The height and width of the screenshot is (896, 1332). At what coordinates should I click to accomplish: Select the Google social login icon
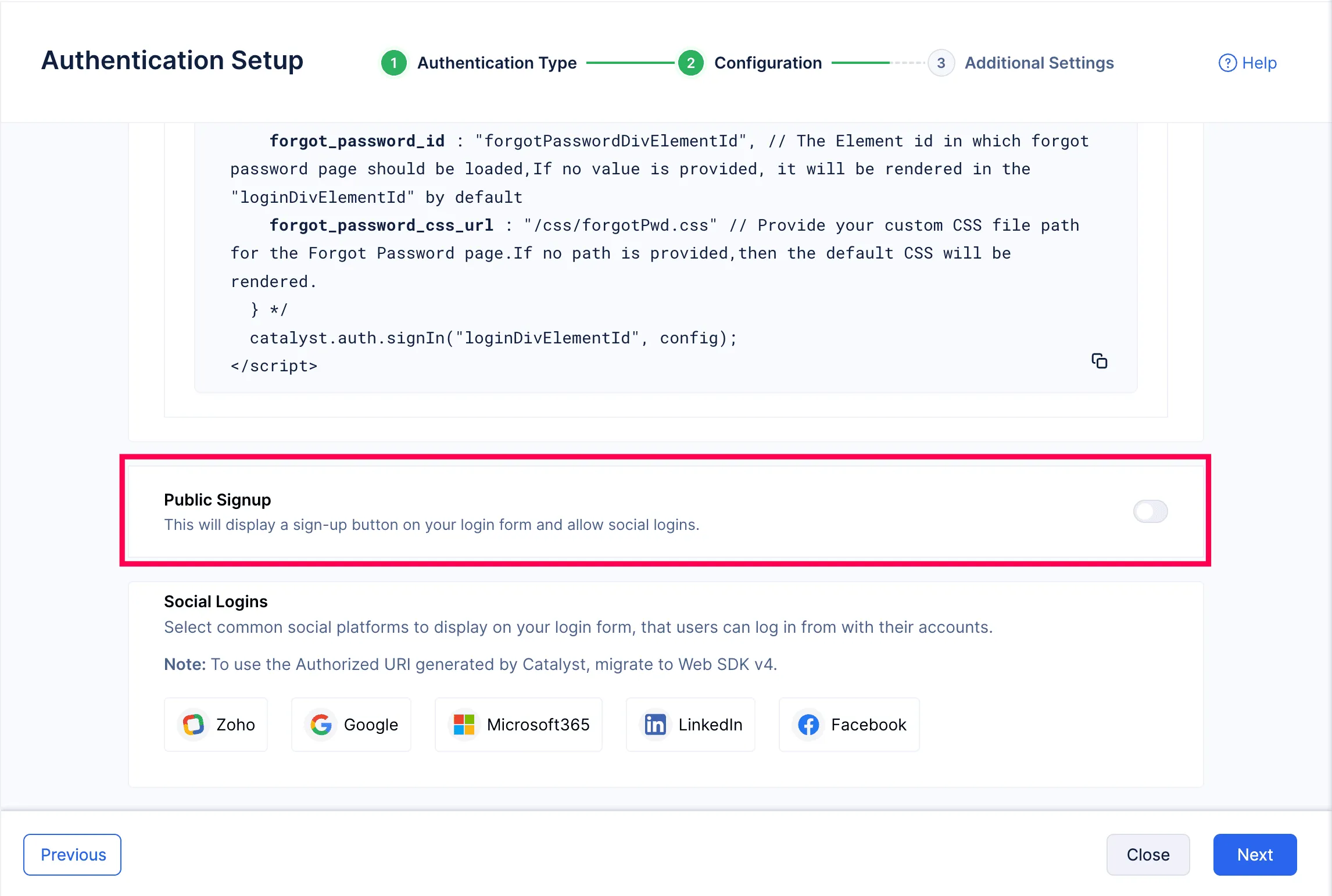[321, 724]
